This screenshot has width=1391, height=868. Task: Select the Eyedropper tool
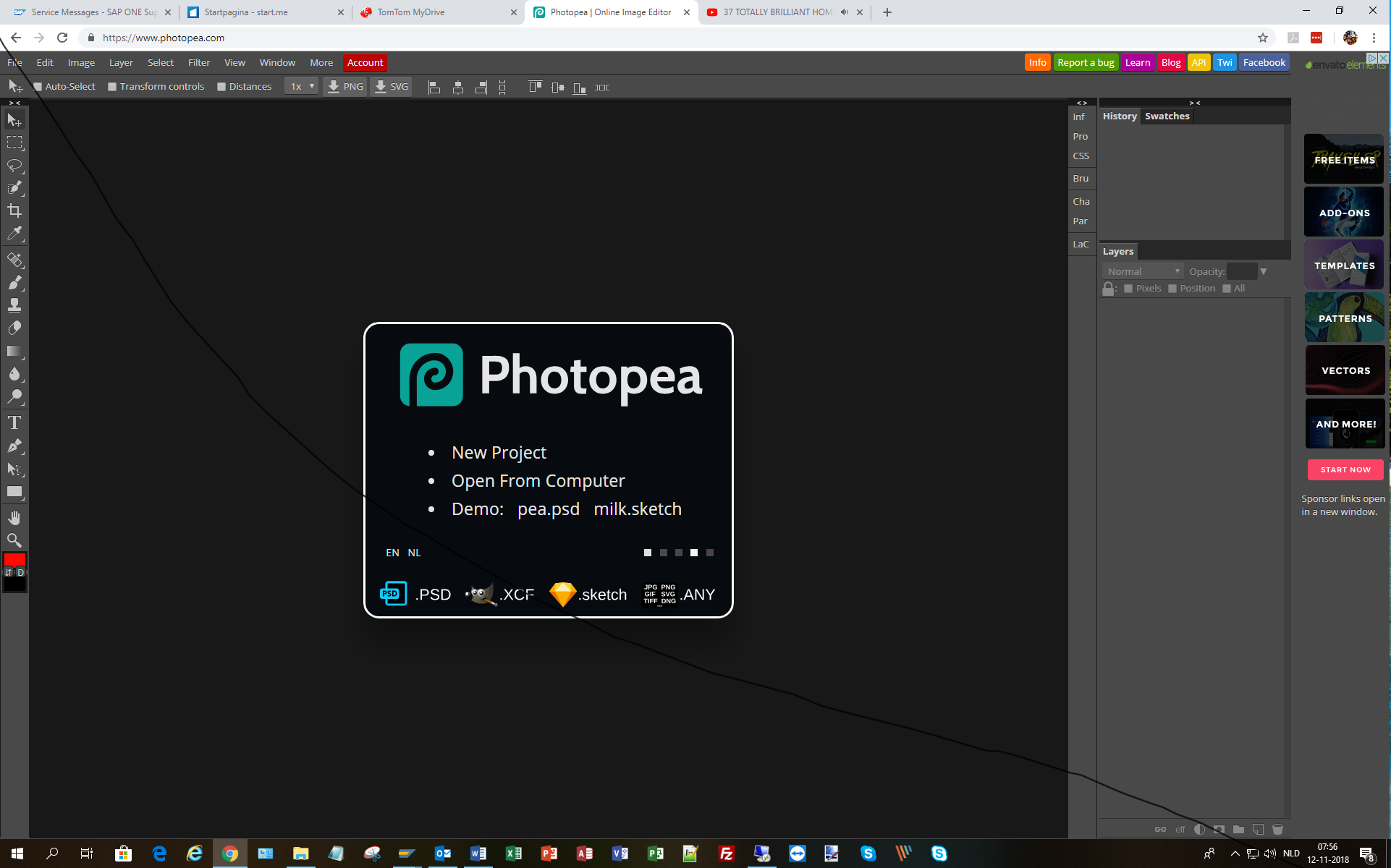(14, 233)
